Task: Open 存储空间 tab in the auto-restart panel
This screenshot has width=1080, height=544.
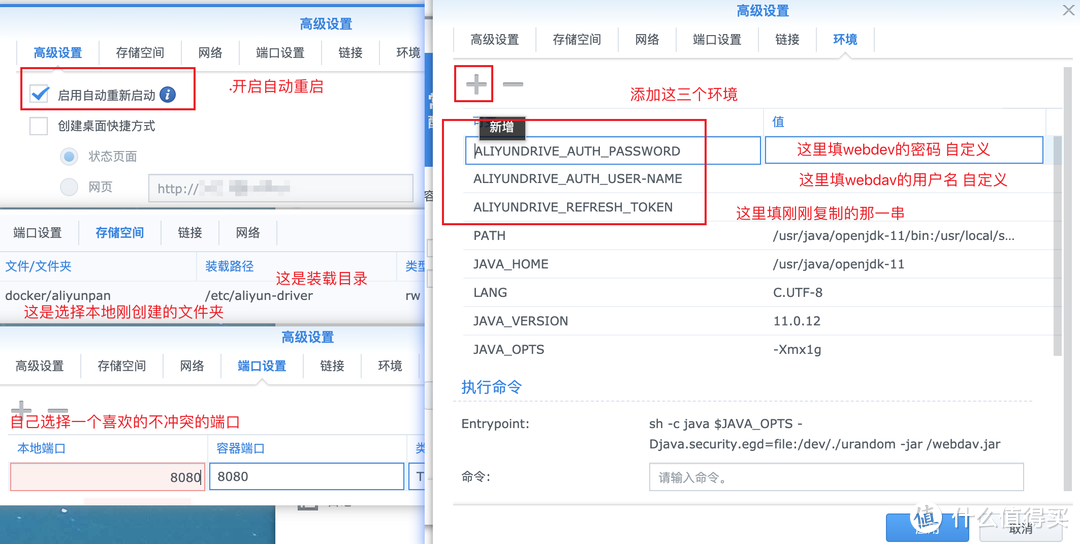Action: pyautogui.click(x=140, y=53)
